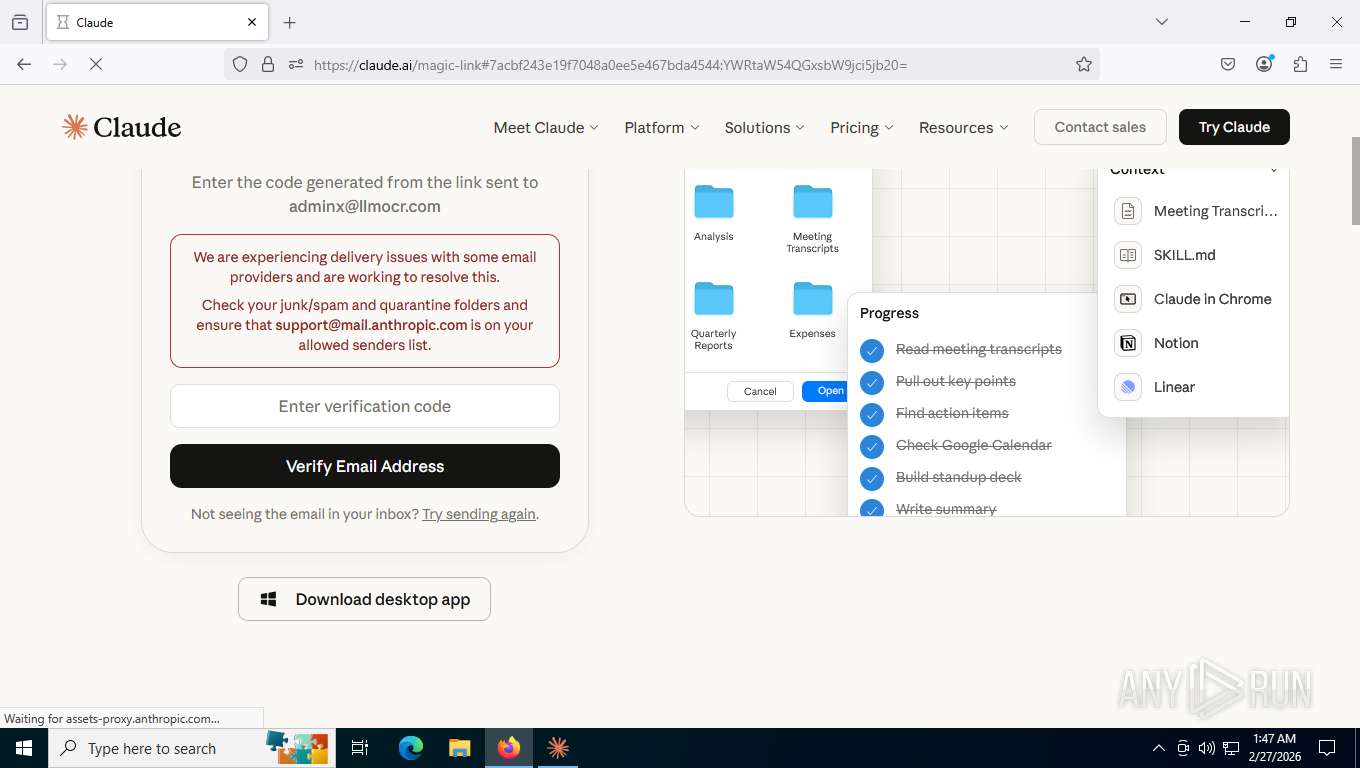This screenshot has height=768, width=1360.
Task: Click Verify Email Address
Action: (x=364, y=466)
